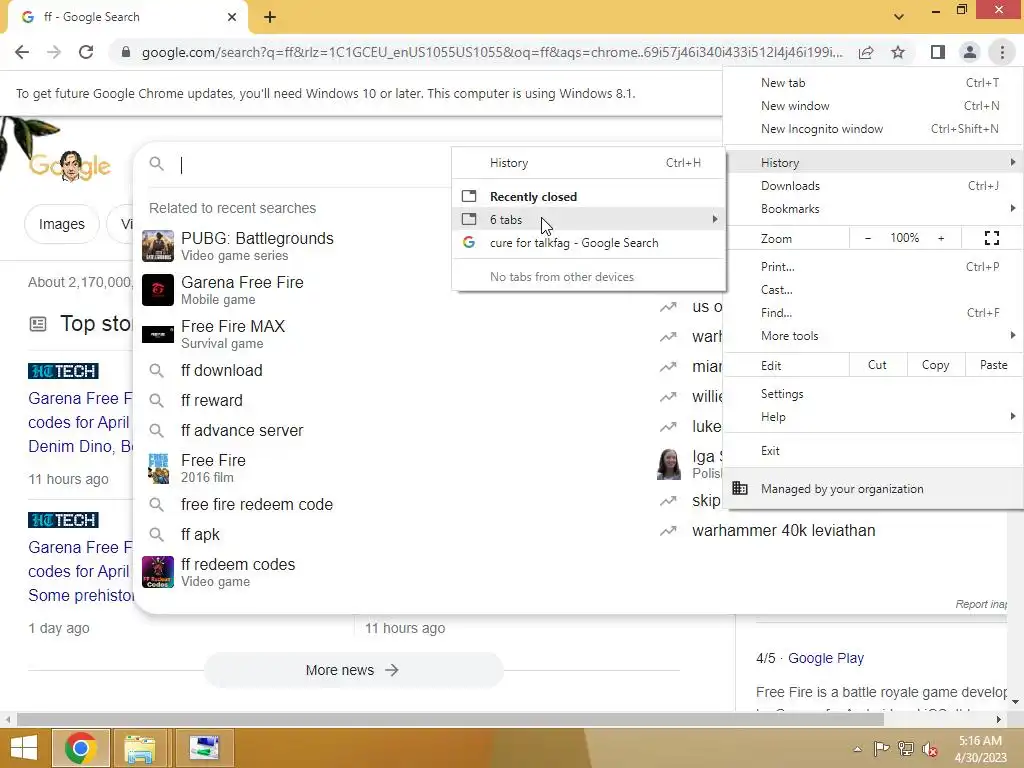Click Chrome icon in the taskbar
The image size is (1024, 768).
(x=80, y=748)
